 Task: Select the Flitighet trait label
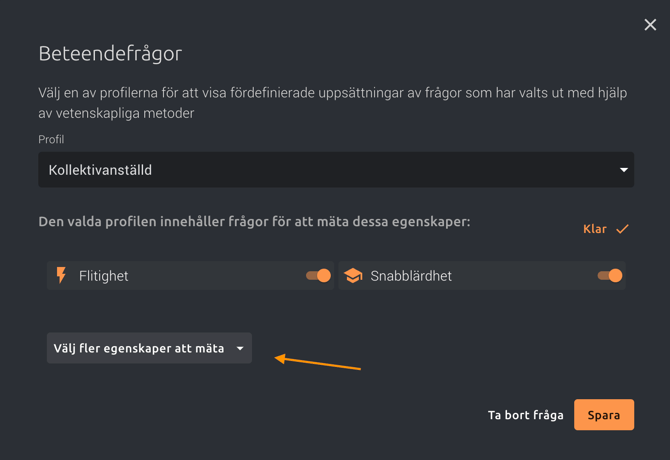point(104,276)
